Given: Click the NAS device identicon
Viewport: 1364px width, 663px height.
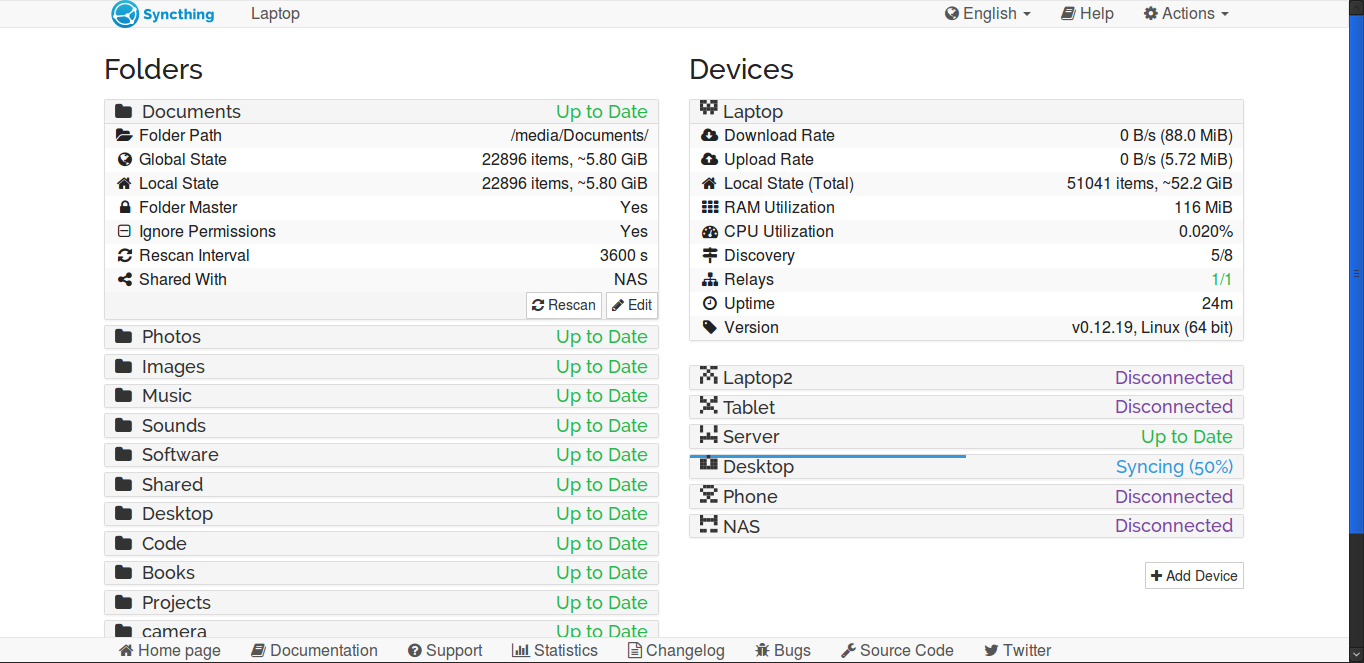Looking at the screenshot, I should coord(709,525).
